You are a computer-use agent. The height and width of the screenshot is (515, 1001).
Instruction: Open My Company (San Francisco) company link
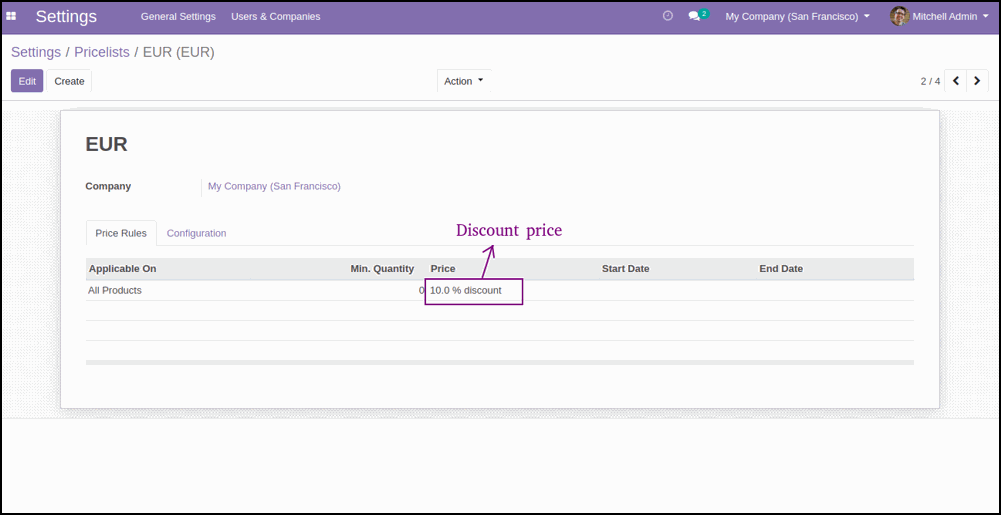(275, 186)
